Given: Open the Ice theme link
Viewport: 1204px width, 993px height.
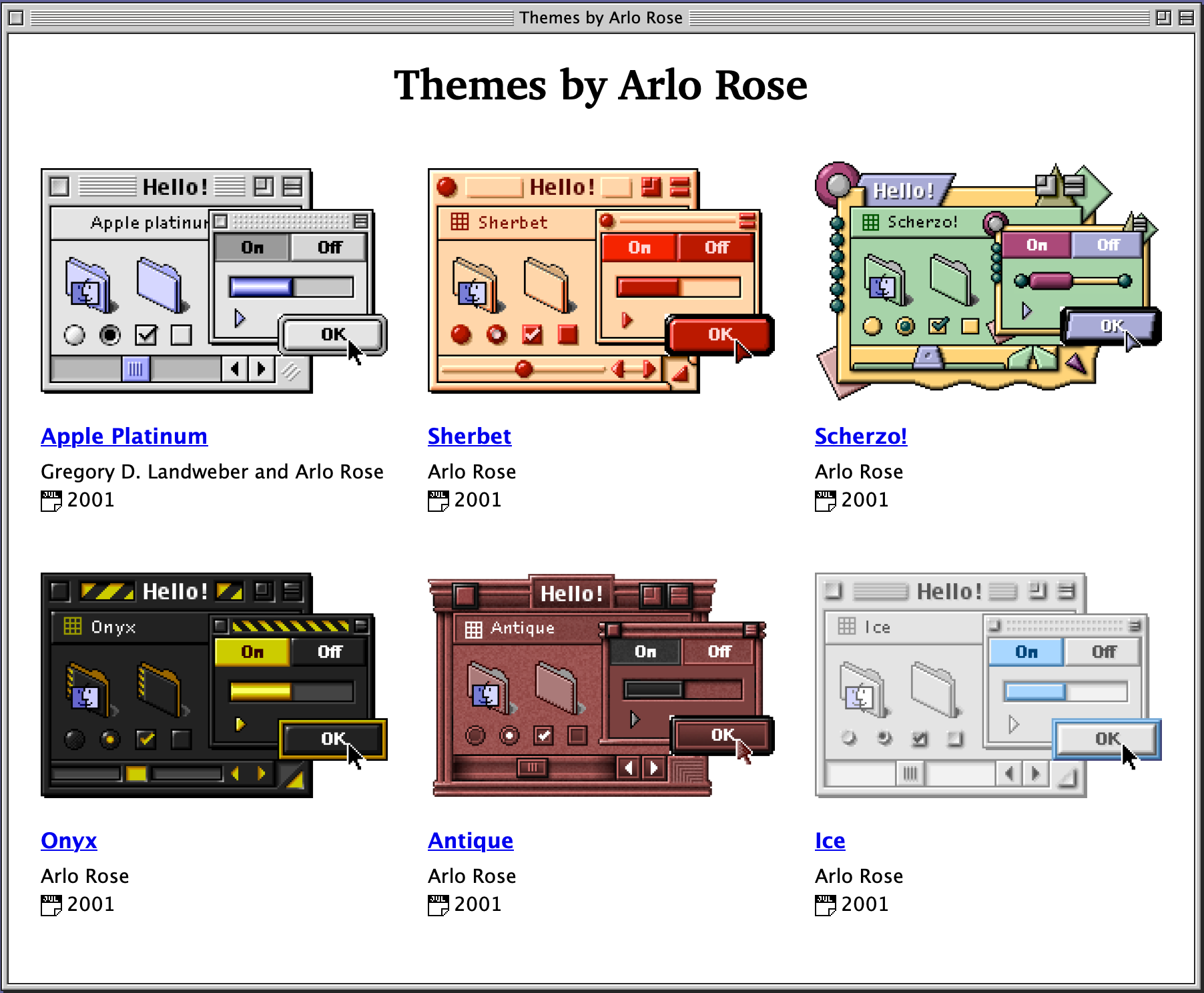Looking at the screenshot, I should click(x=830, y=841).
